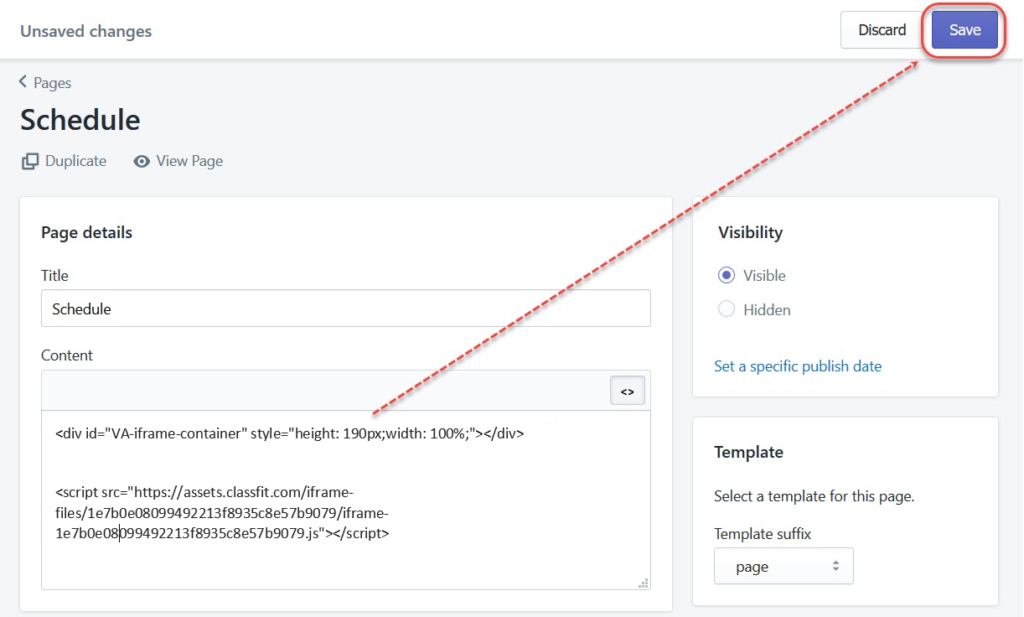Image resolution: width=1024 pixels, height=617 pixels.
Task: Open the View Page link text
Action: click(x=189, y=161)
